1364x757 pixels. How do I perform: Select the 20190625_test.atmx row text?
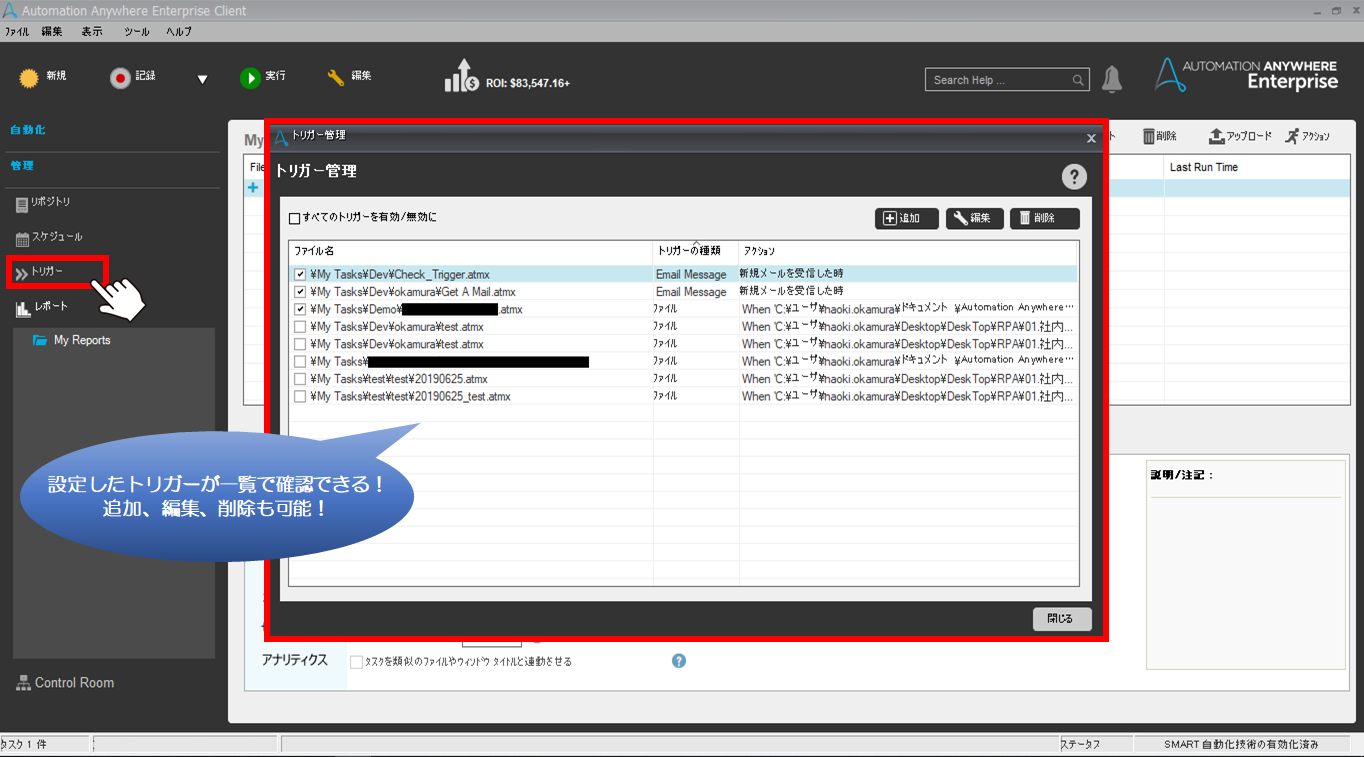pyautogui.click(x=411, y=396)
